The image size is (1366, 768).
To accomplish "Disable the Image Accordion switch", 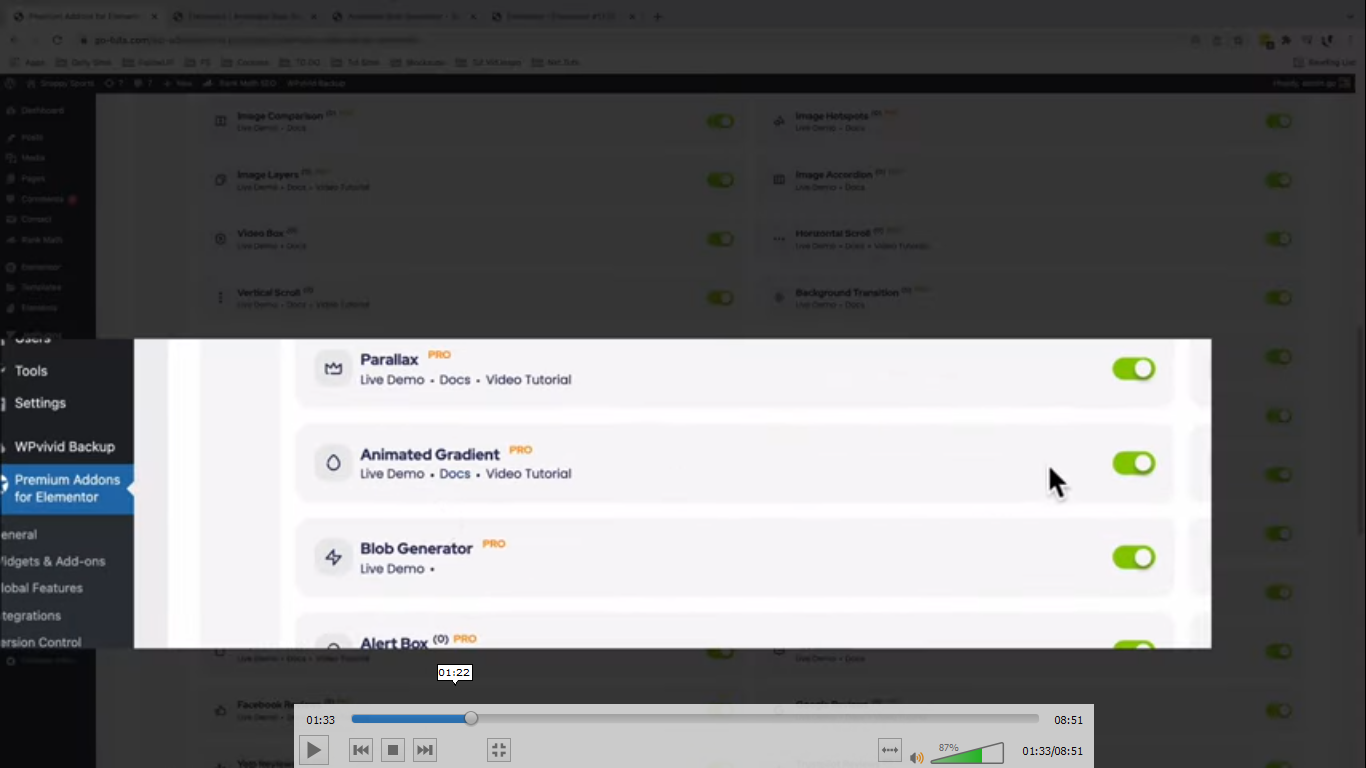I will pyautogui.click(x=1278, y=180).
